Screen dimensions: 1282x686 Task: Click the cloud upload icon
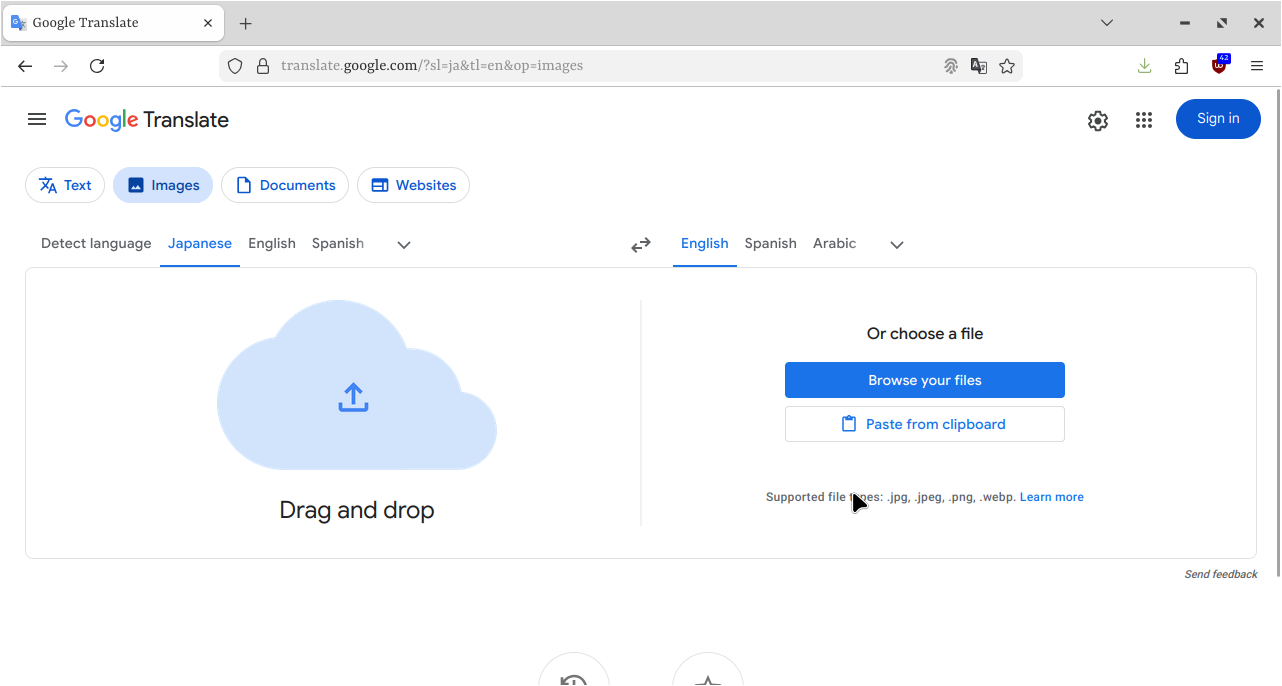tap(353, 397)
